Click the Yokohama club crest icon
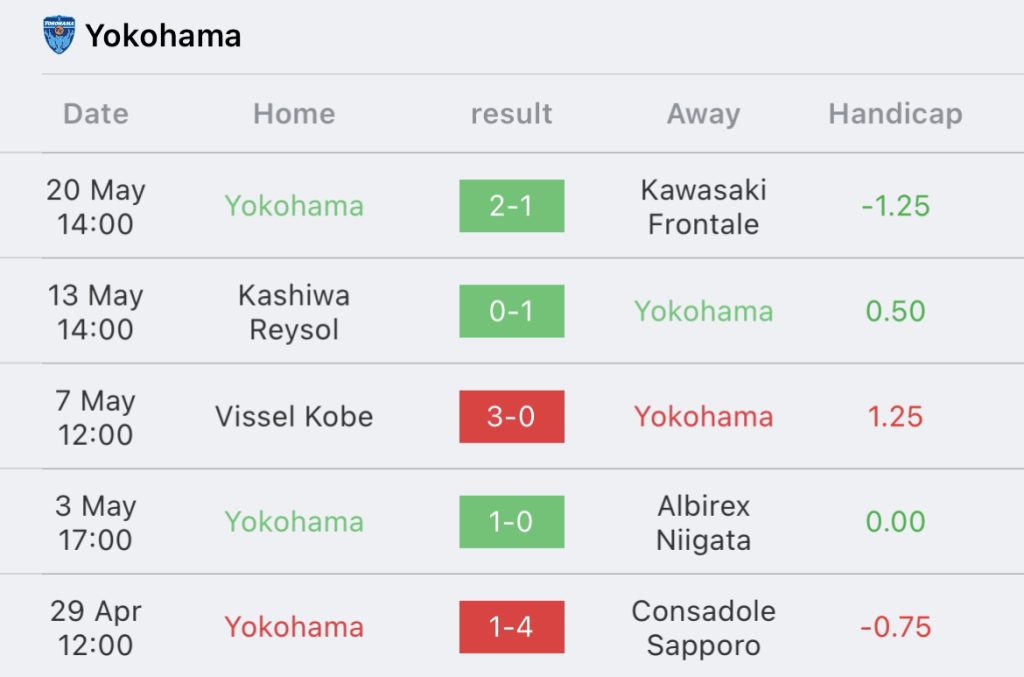This screenshot has width=1024, height=677. (59, 35)
